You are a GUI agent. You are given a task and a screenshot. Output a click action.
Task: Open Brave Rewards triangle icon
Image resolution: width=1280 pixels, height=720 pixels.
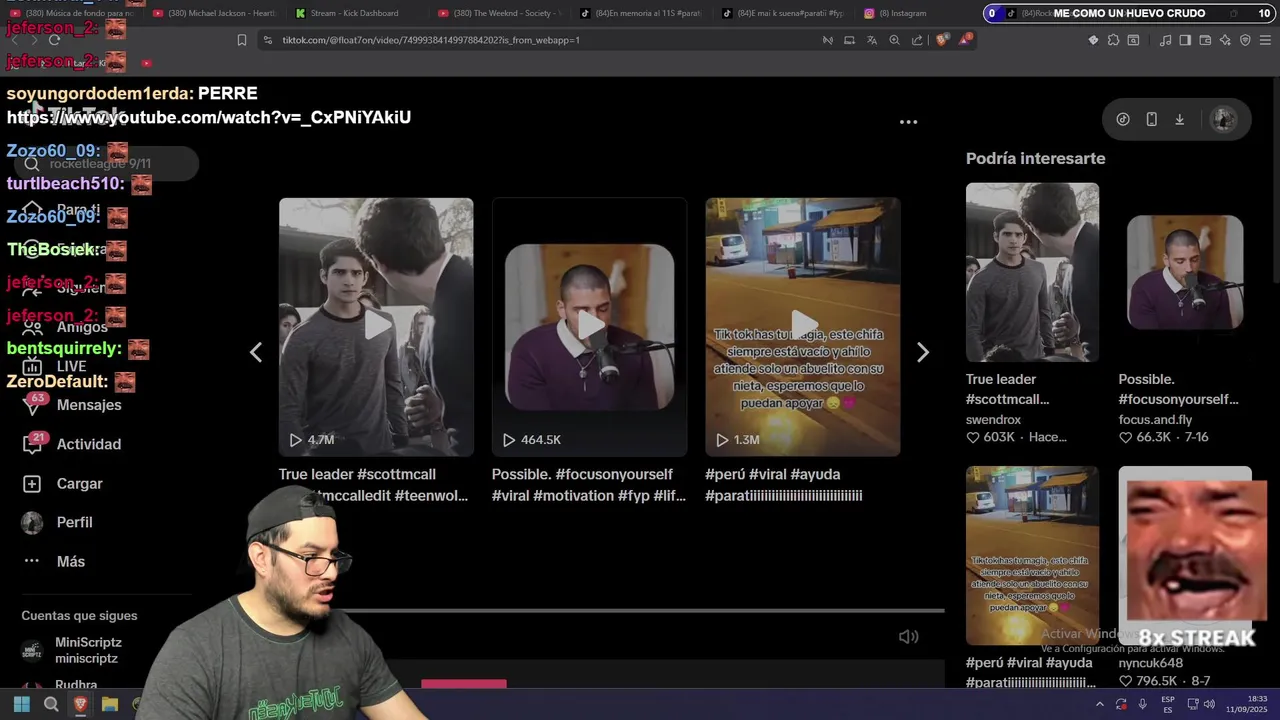[965, 40]
